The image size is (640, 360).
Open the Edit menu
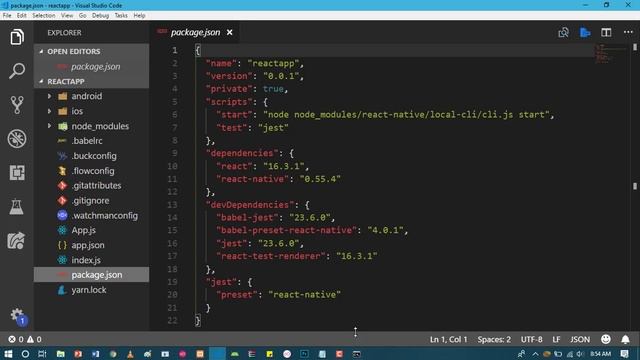point(22,16)
